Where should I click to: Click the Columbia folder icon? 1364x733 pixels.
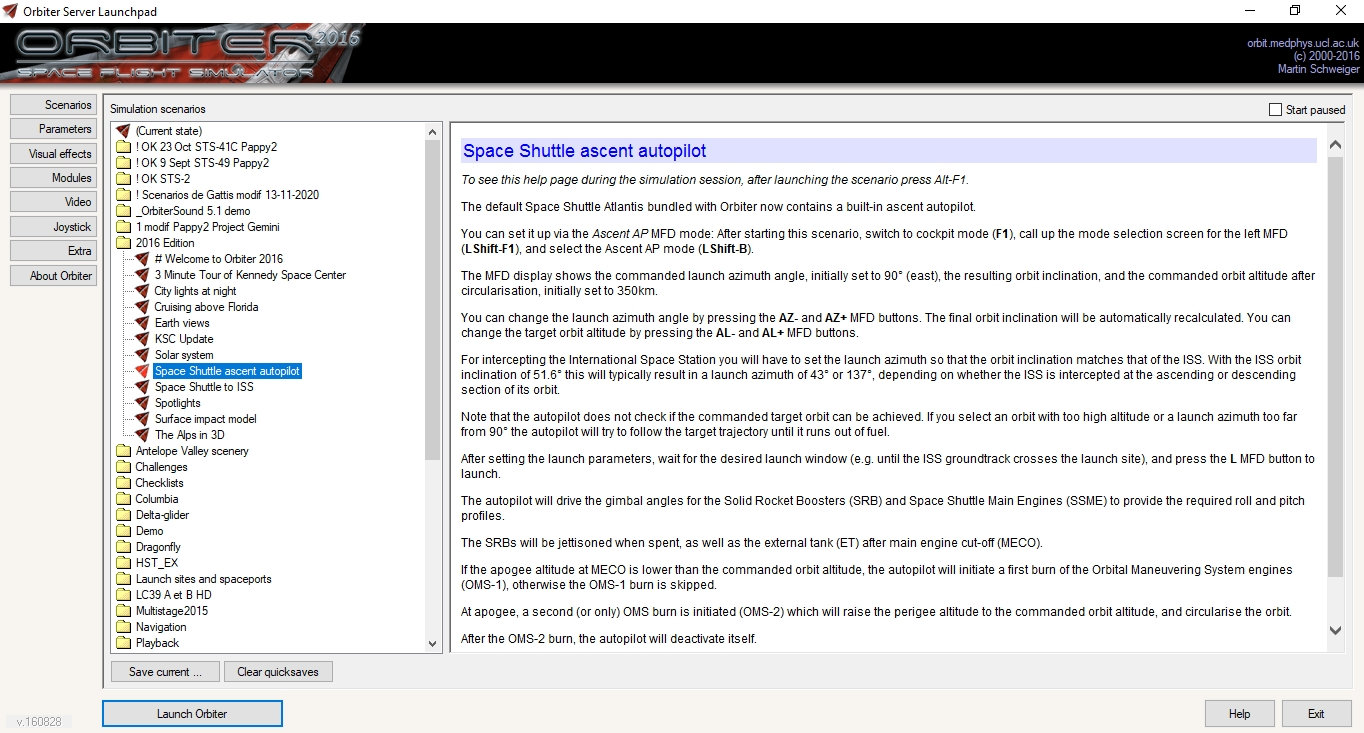point(123,499)
